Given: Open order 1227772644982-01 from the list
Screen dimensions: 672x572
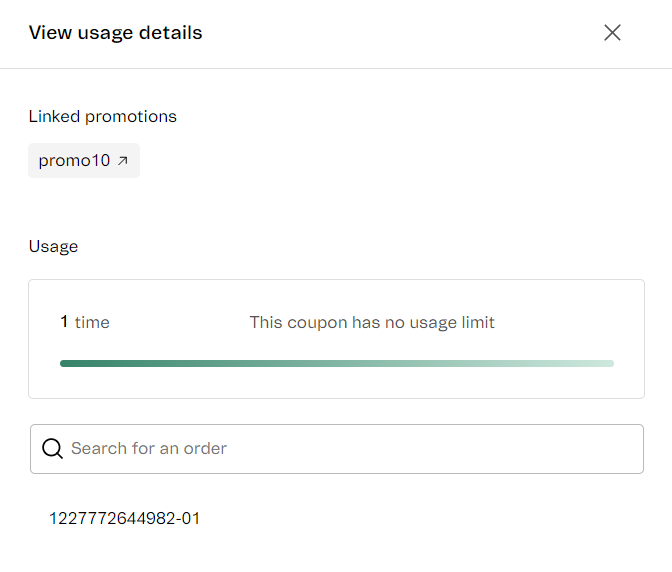Looking at the screenshot, I should click(125, 518).
